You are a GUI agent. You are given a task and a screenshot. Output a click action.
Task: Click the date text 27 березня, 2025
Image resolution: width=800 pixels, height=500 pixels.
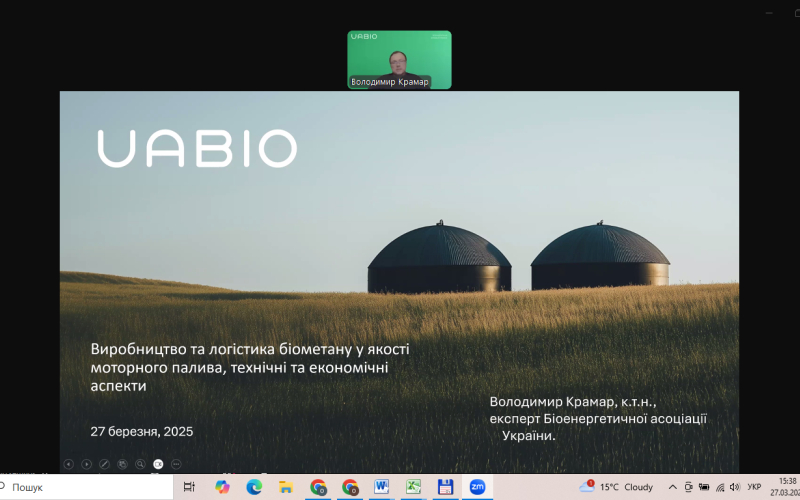click(142, 432)
